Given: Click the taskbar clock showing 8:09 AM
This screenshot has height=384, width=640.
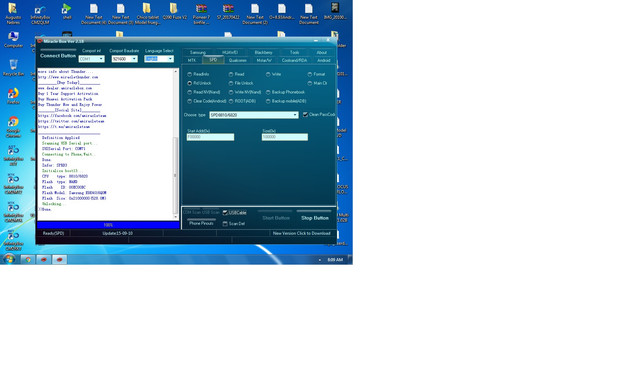Looking at the screenshot, I should pos(335,260).
